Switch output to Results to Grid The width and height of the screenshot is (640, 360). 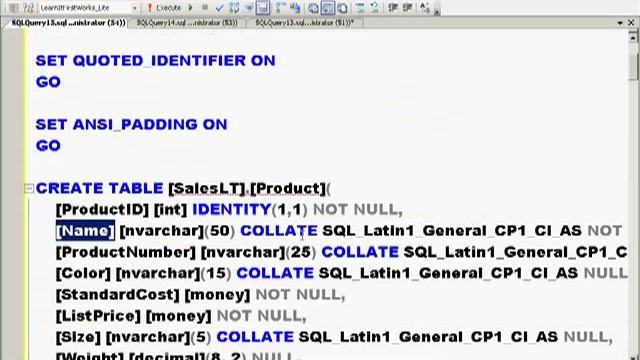pyautogui.click(x=328, y=7)
